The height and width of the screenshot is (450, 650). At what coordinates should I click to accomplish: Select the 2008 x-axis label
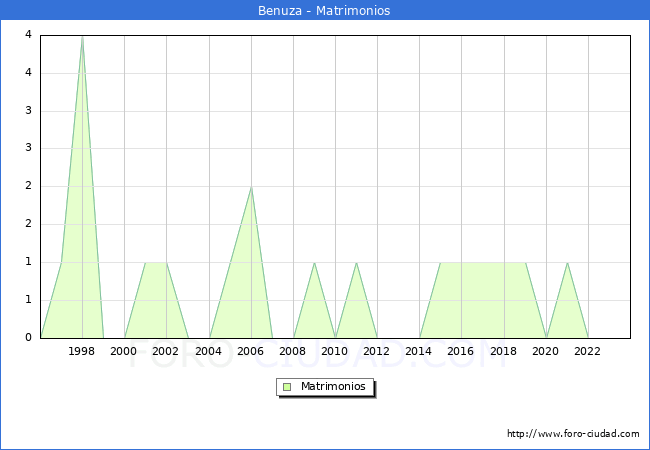(x=293, y=351)
